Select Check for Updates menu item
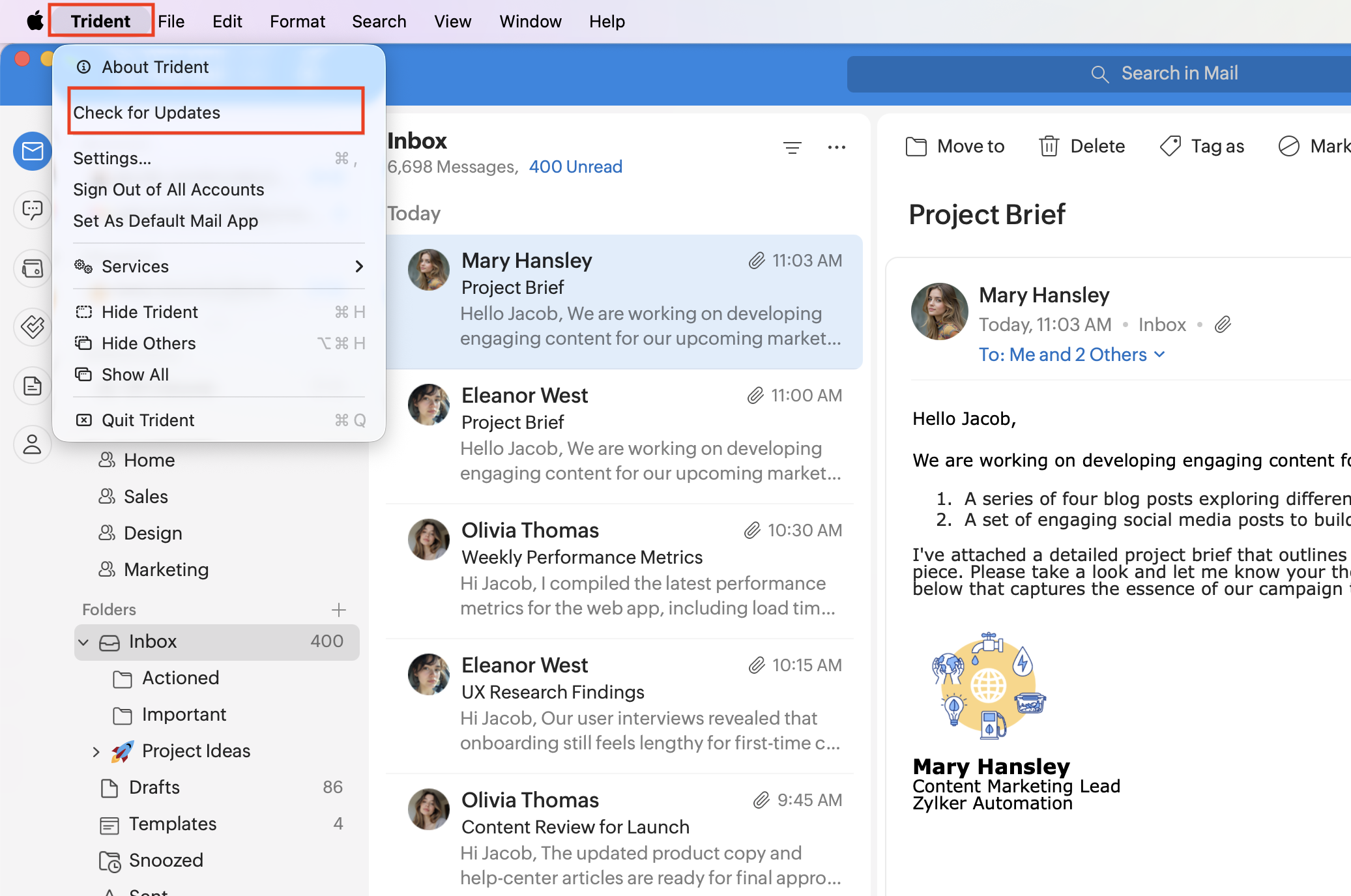 click(215, 113)
